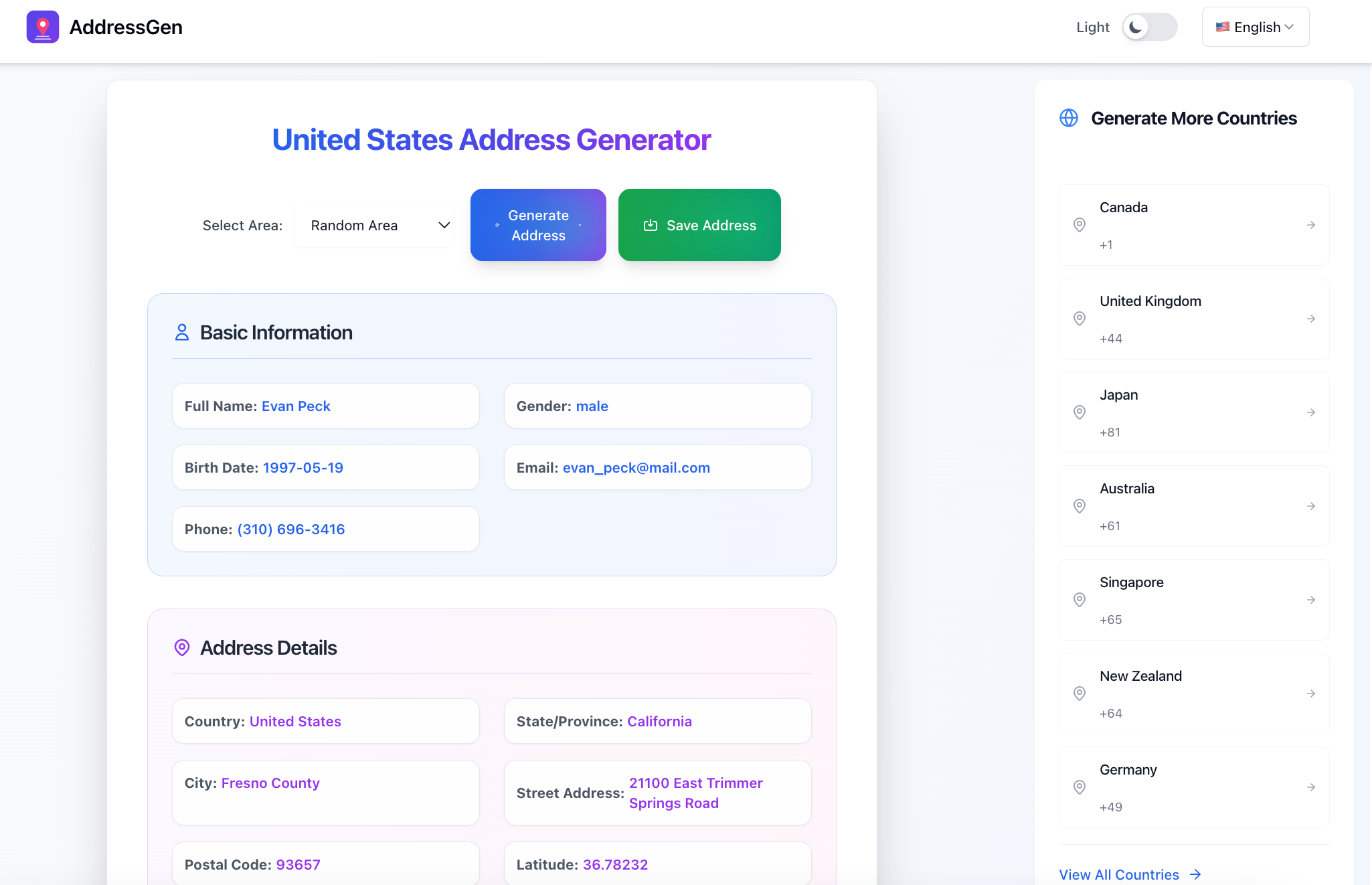Click the Save Address button
1372x885 pixels.
(699, 225)
